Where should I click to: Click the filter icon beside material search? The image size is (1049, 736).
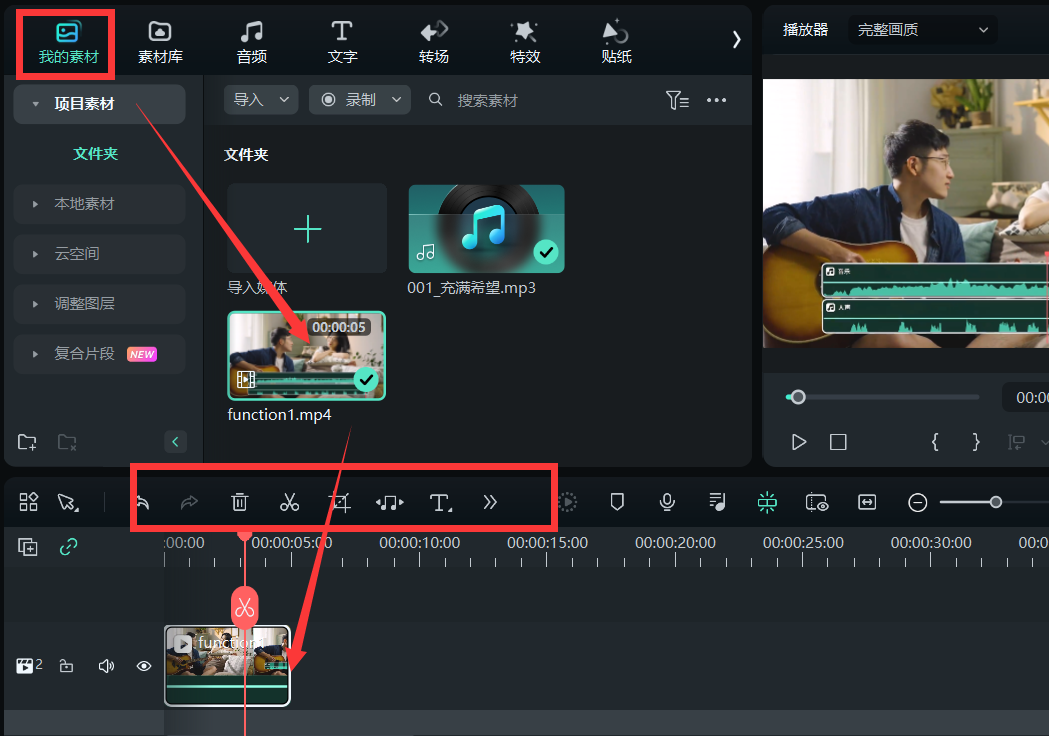click(x=677, y=100)
